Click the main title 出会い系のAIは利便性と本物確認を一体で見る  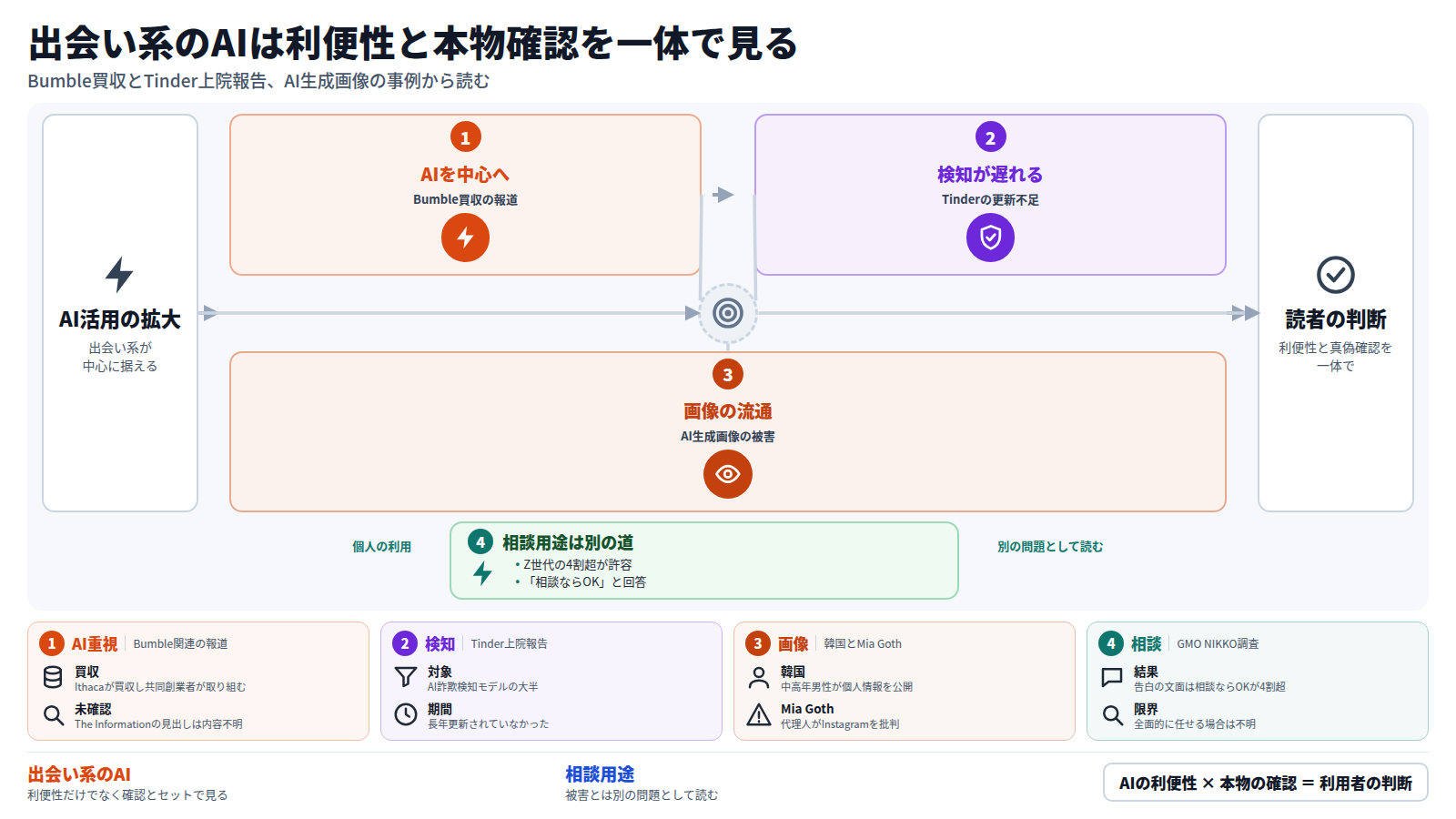[x=413, y=43]
